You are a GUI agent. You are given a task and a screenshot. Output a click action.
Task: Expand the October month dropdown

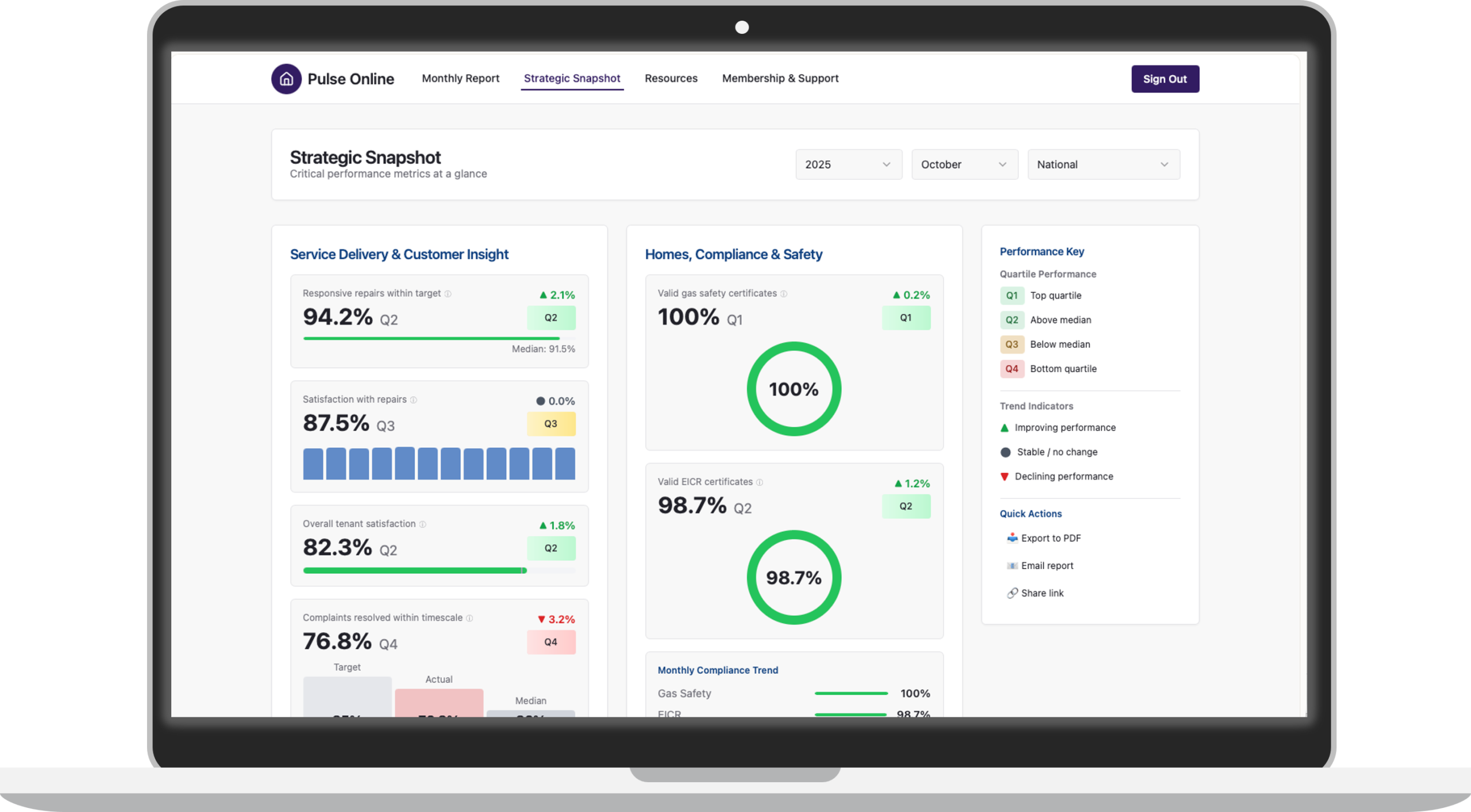coord(964,165)
